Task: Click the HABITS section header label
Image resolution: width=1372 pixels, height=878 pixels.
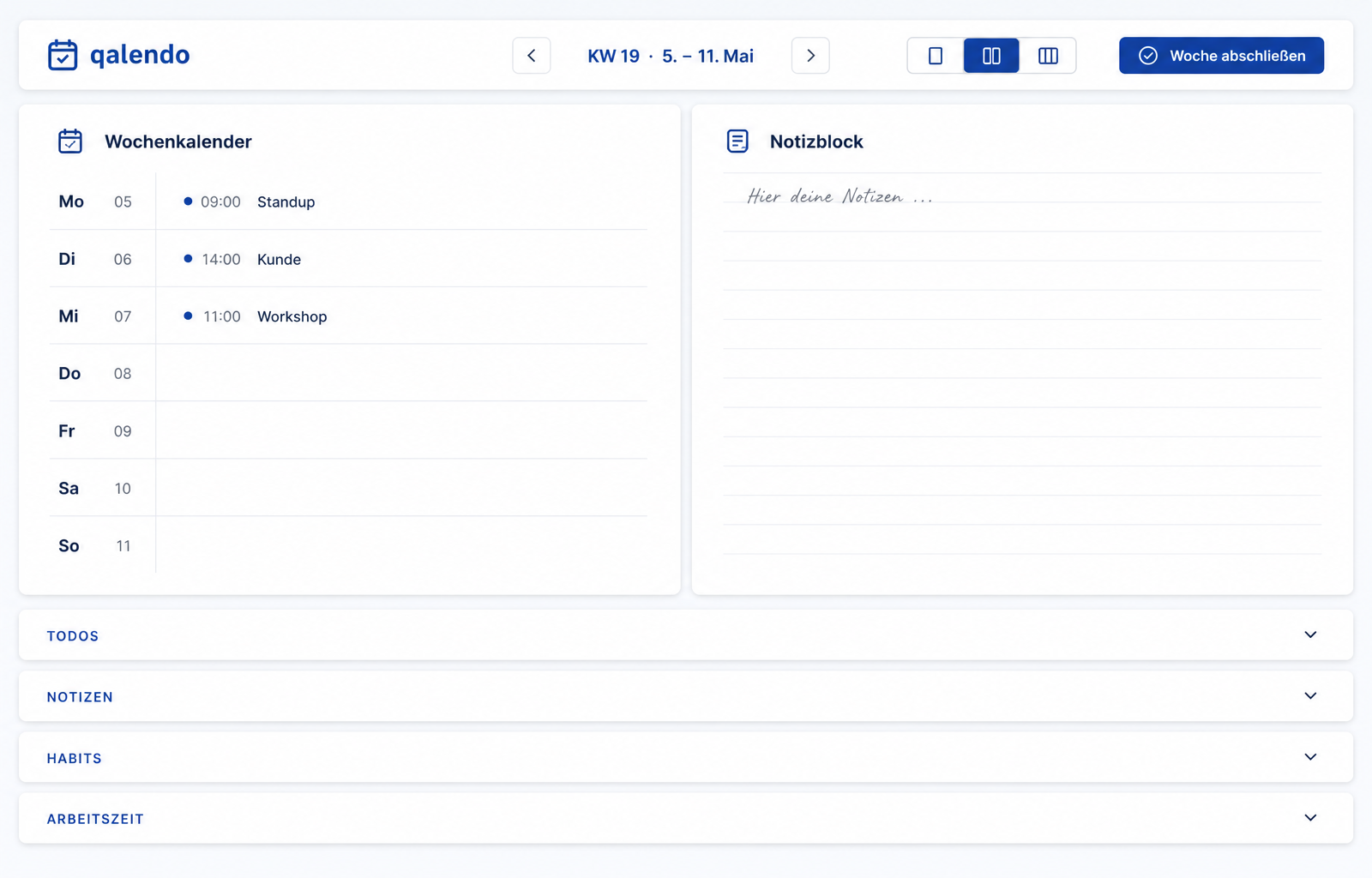Action: pyautogui.click(x=75, y=758)
